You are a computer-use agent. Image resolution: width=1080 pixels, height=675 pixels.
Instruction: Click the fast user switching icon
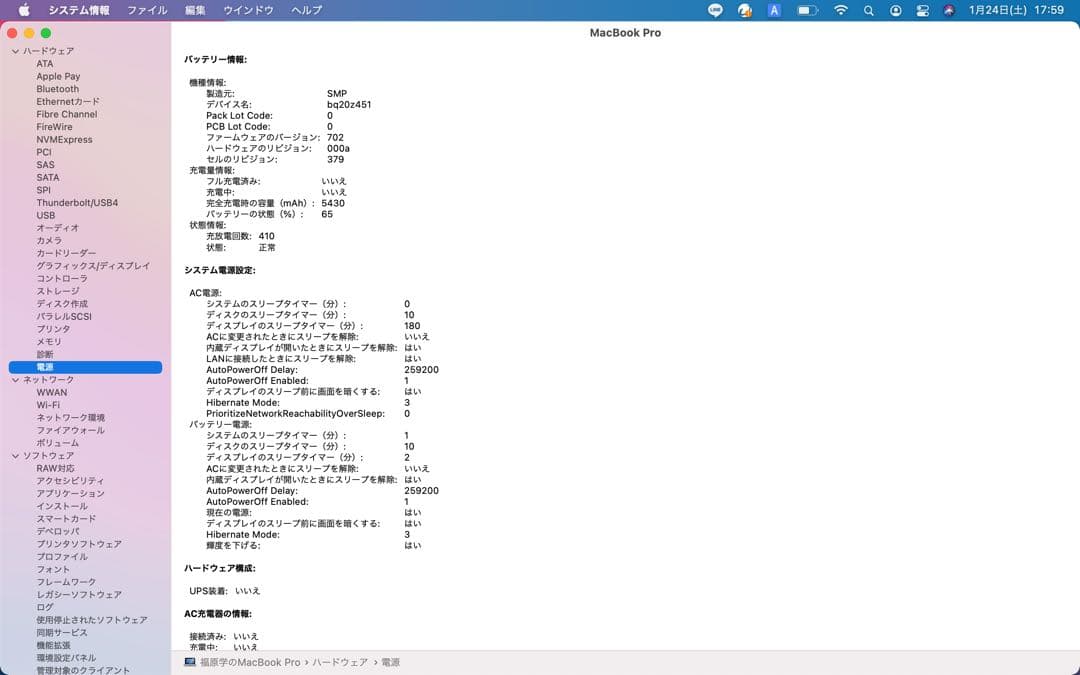(x=894, y=10)
